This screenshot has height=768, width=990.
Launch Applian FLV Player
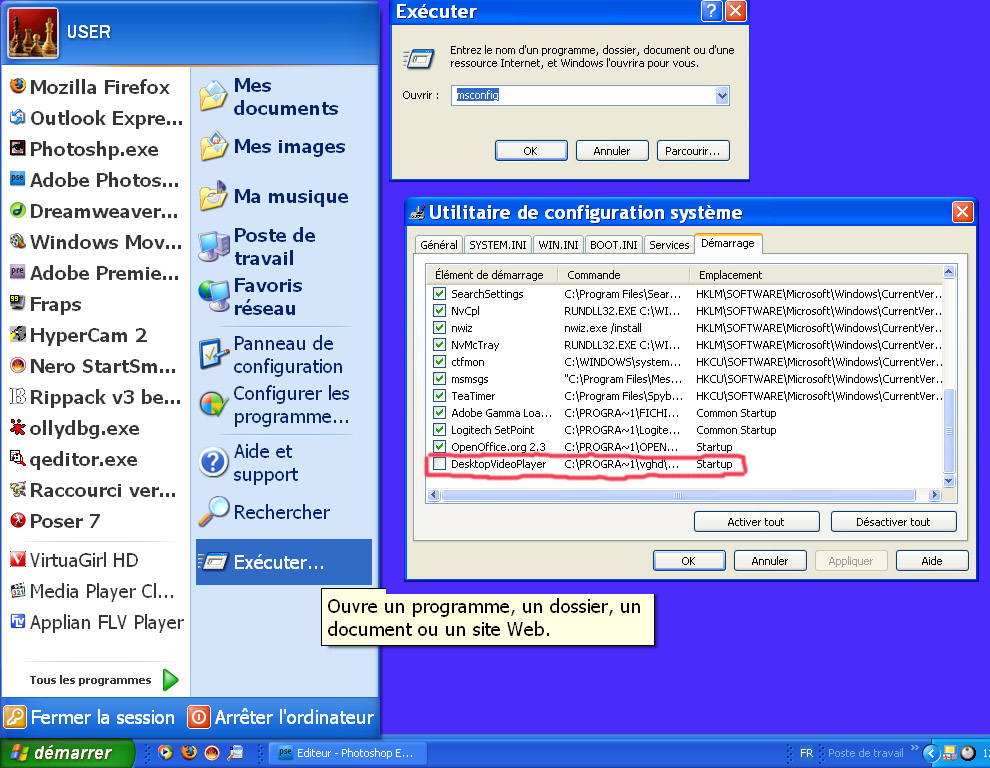pos(97,622)
